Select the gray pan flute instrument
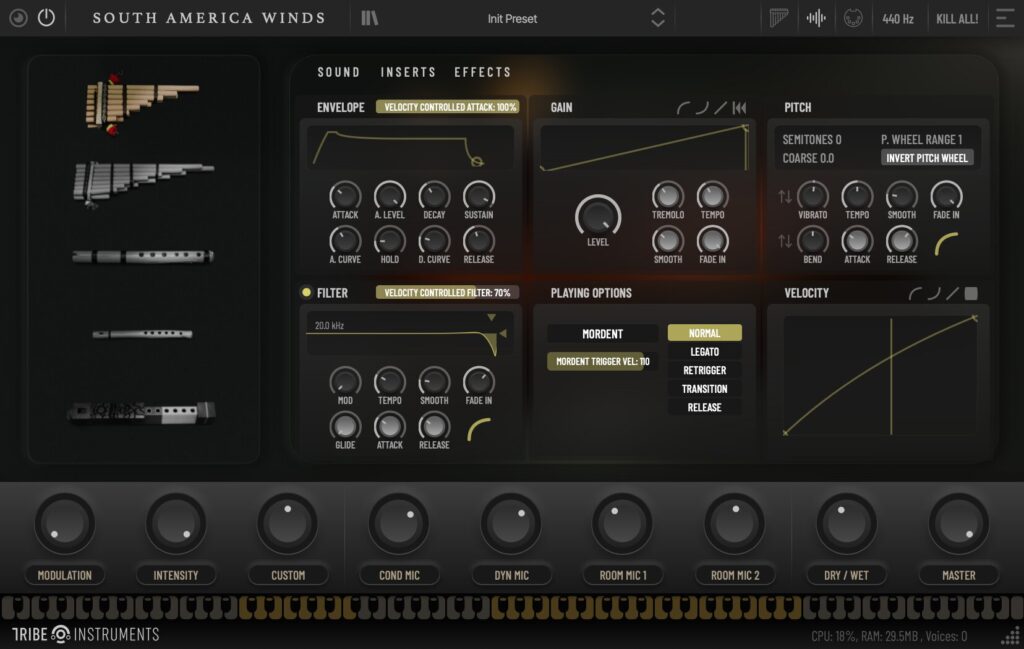This screenshot has height=649, width=1024. click(142, 183)
